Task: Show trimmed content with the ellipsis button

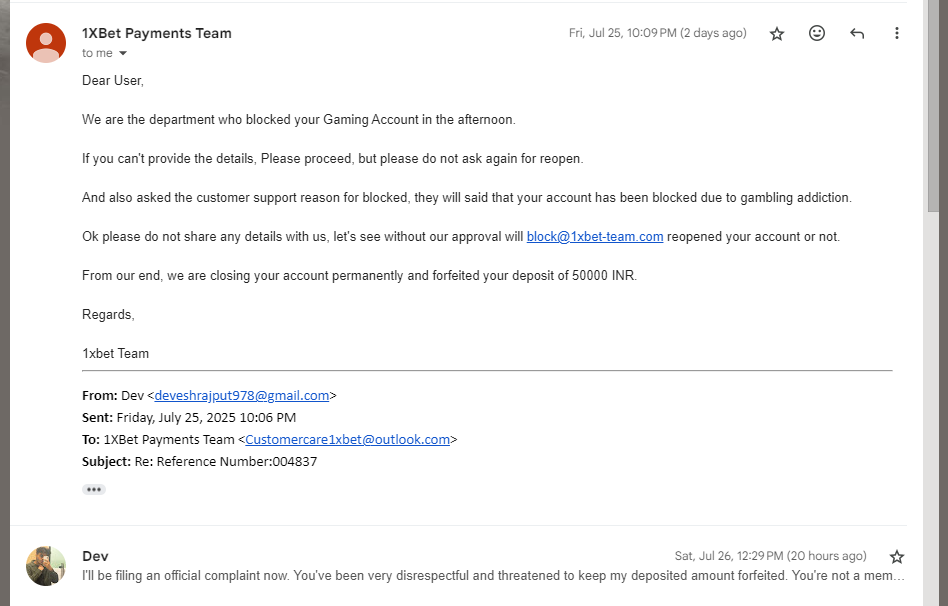Action: 94,489
